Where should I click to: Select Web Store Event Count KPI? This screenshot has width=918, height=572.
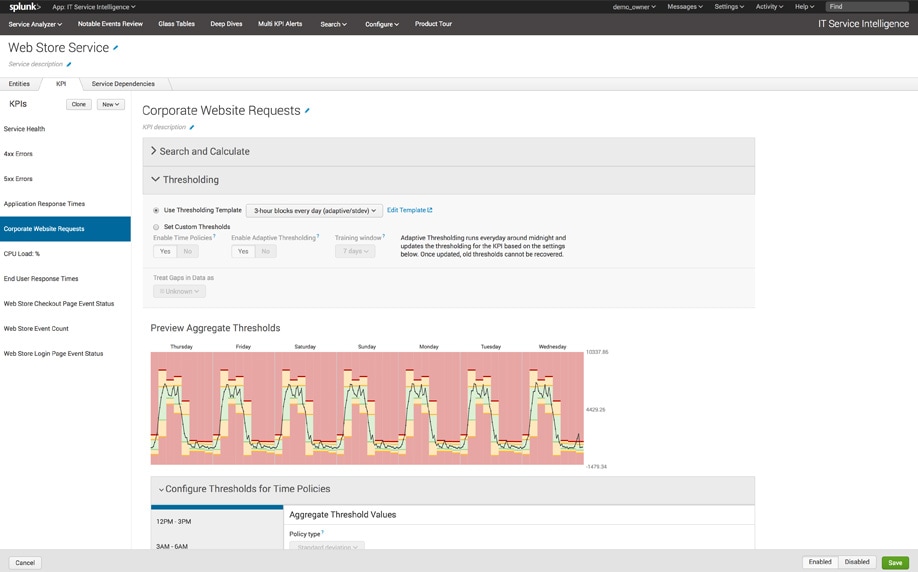(x=65, y=329)
